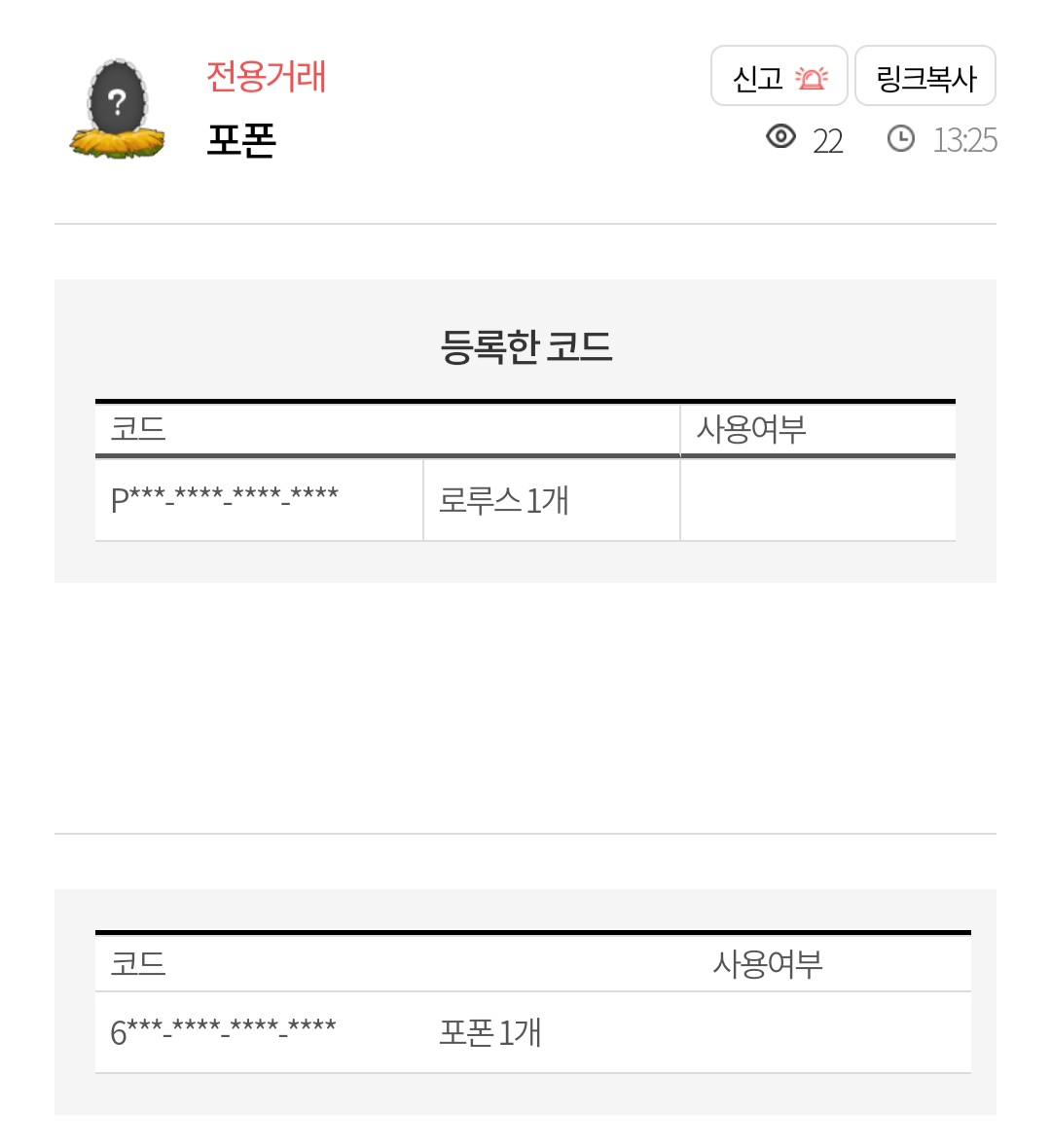Copy the link with 링크복사
Screen dimensions: 1051x1148
coord(924,77)
